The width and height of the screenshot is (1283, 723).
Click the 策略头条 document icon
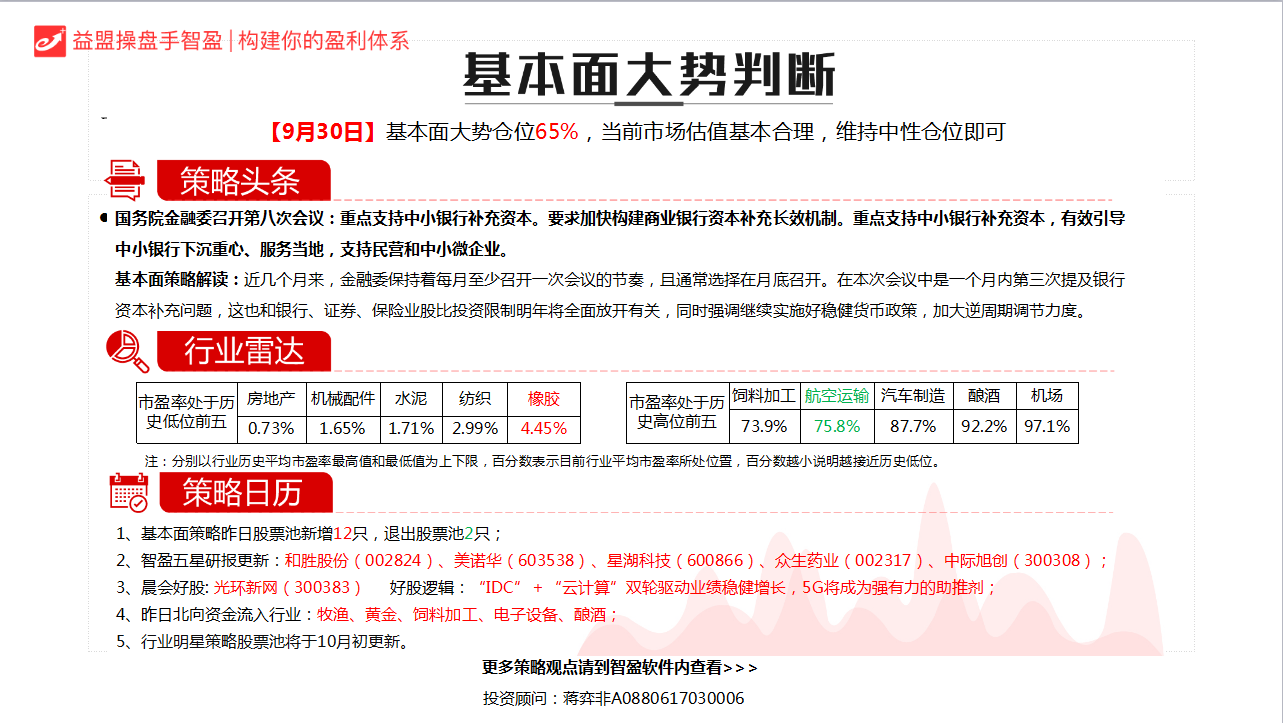(x=125, y=180)
